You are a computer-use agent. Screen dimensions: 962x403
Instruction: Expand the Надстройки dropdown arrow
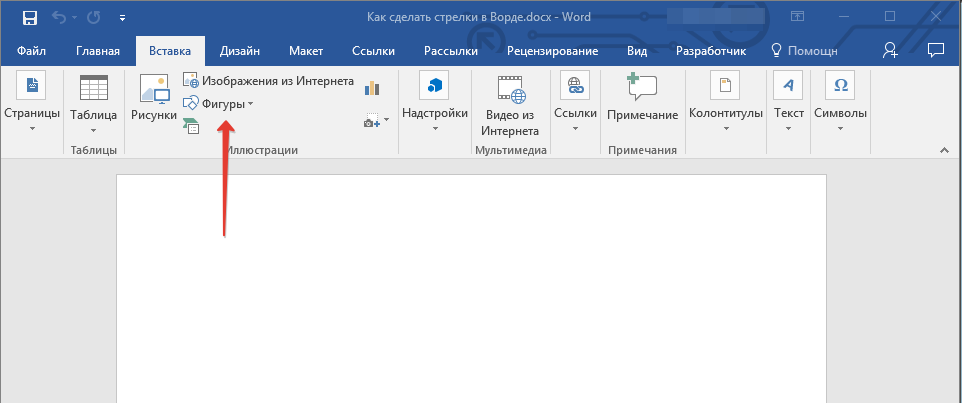[434, 129]
